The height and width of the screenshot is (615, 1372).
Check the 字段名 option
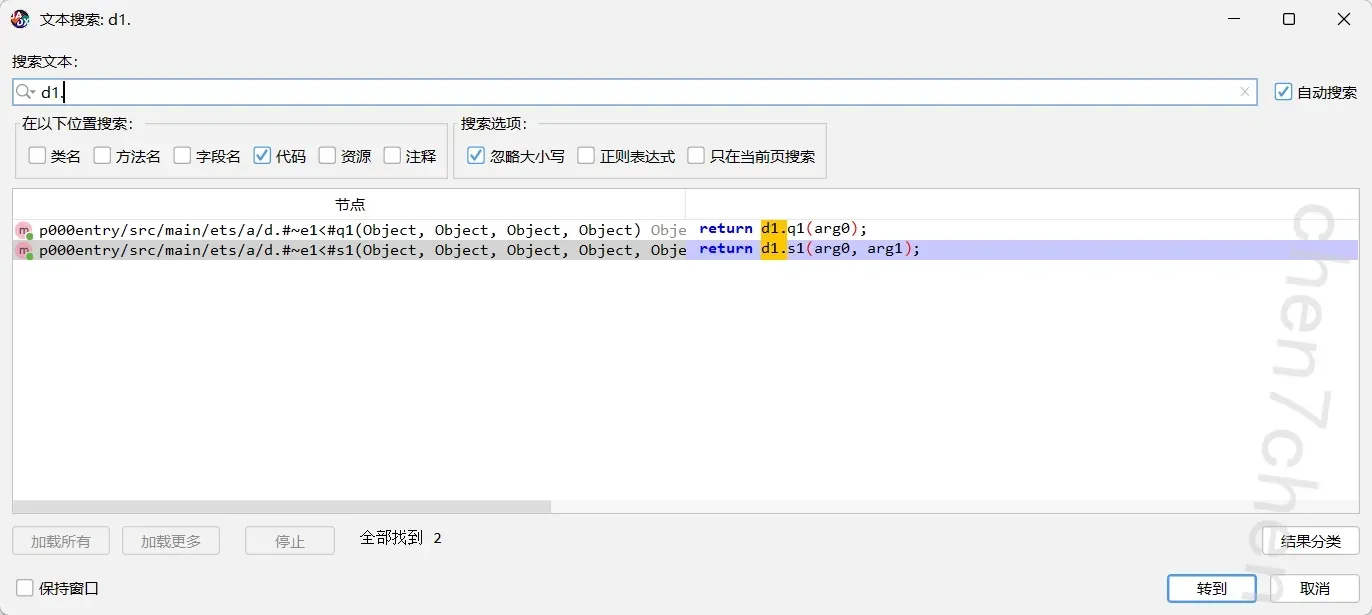tap(182, 156)
